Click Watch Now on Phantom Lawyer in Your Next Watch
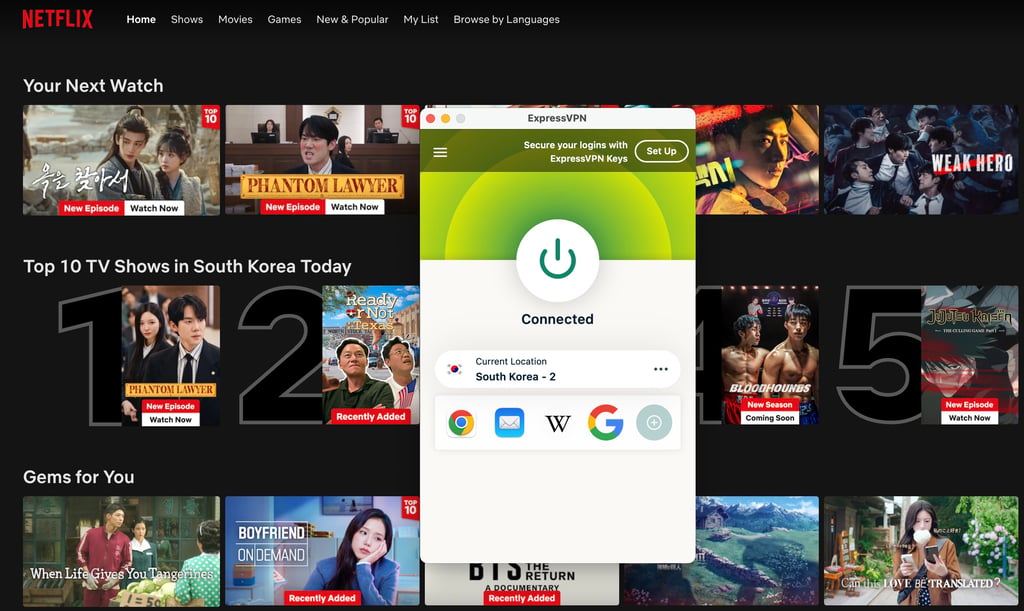The image size is (1024, 611). point(355,207)
